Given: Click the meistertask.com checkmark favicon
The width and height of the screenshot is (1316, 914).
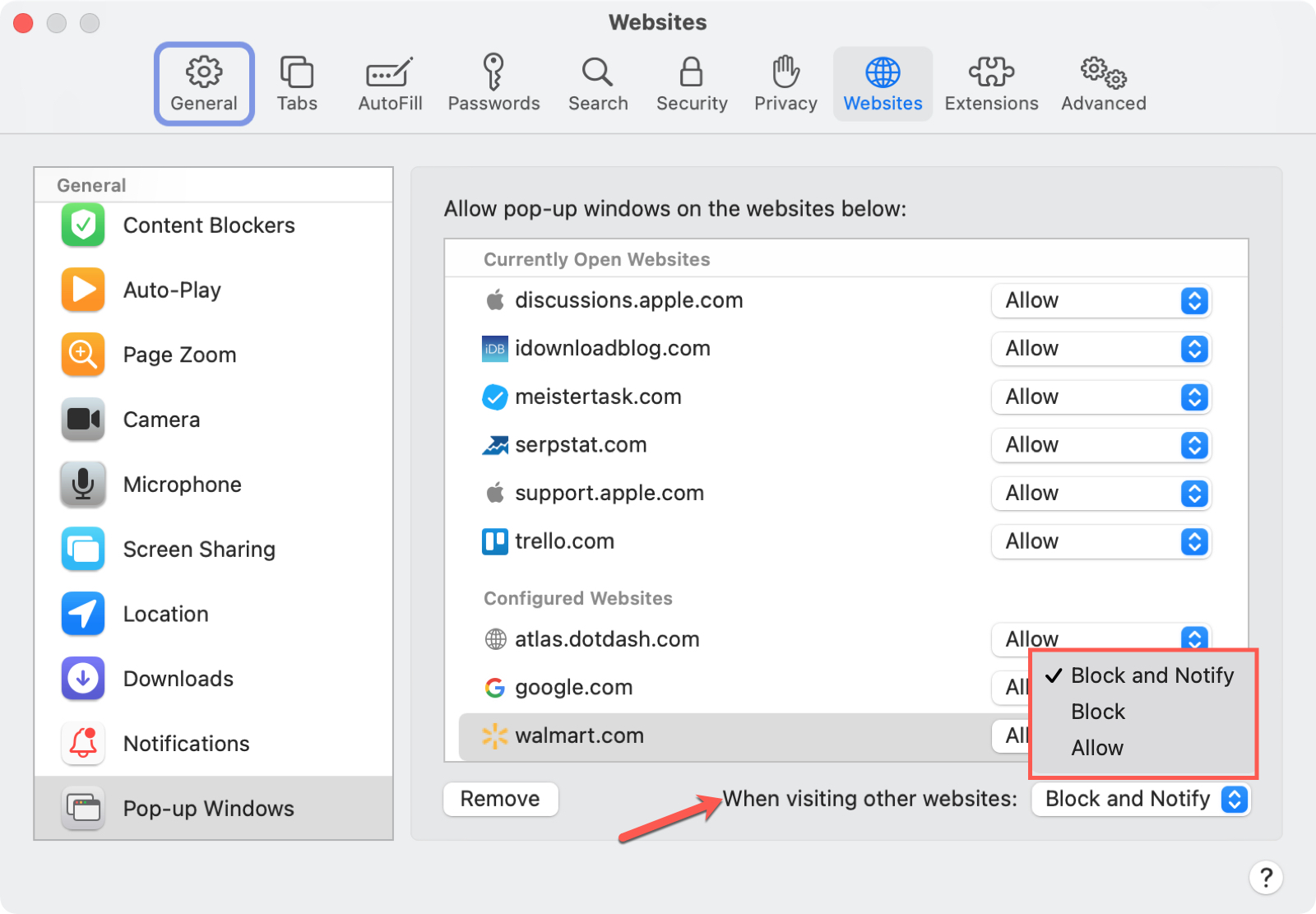Looking at the screenshot, I should click(495, 397).
